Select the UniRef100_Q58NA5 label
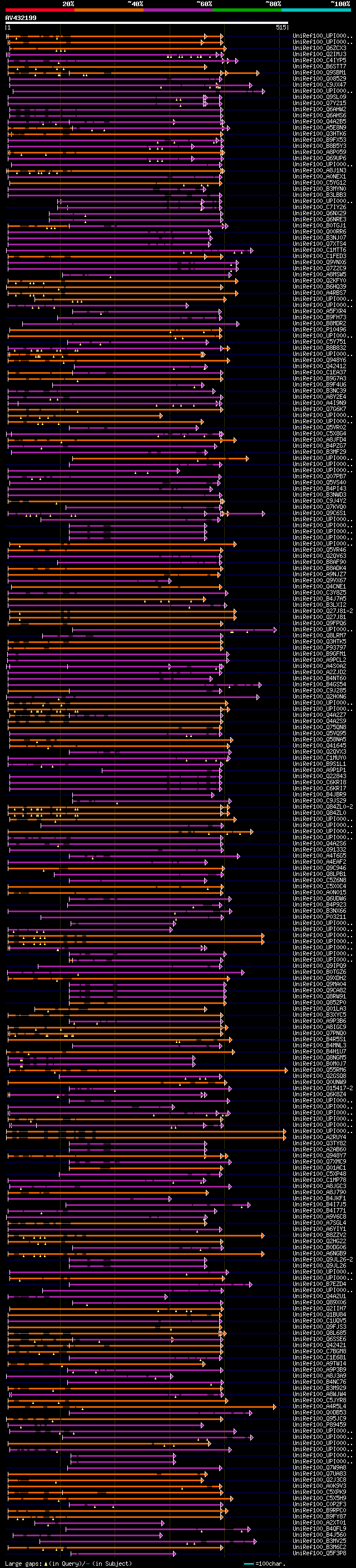Viewport: 356px width, 1568px height. pyautogui.click(x=319, y=740)
